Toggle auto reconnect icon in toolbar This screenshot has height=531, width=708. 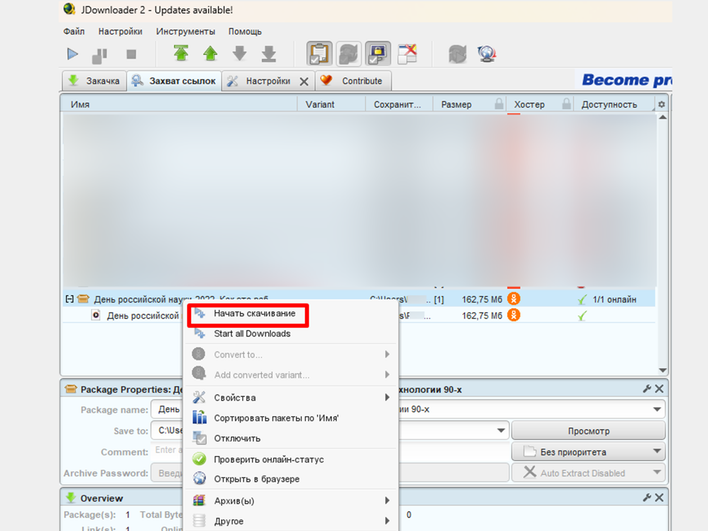pyautogui.click(x=349, y=54)
